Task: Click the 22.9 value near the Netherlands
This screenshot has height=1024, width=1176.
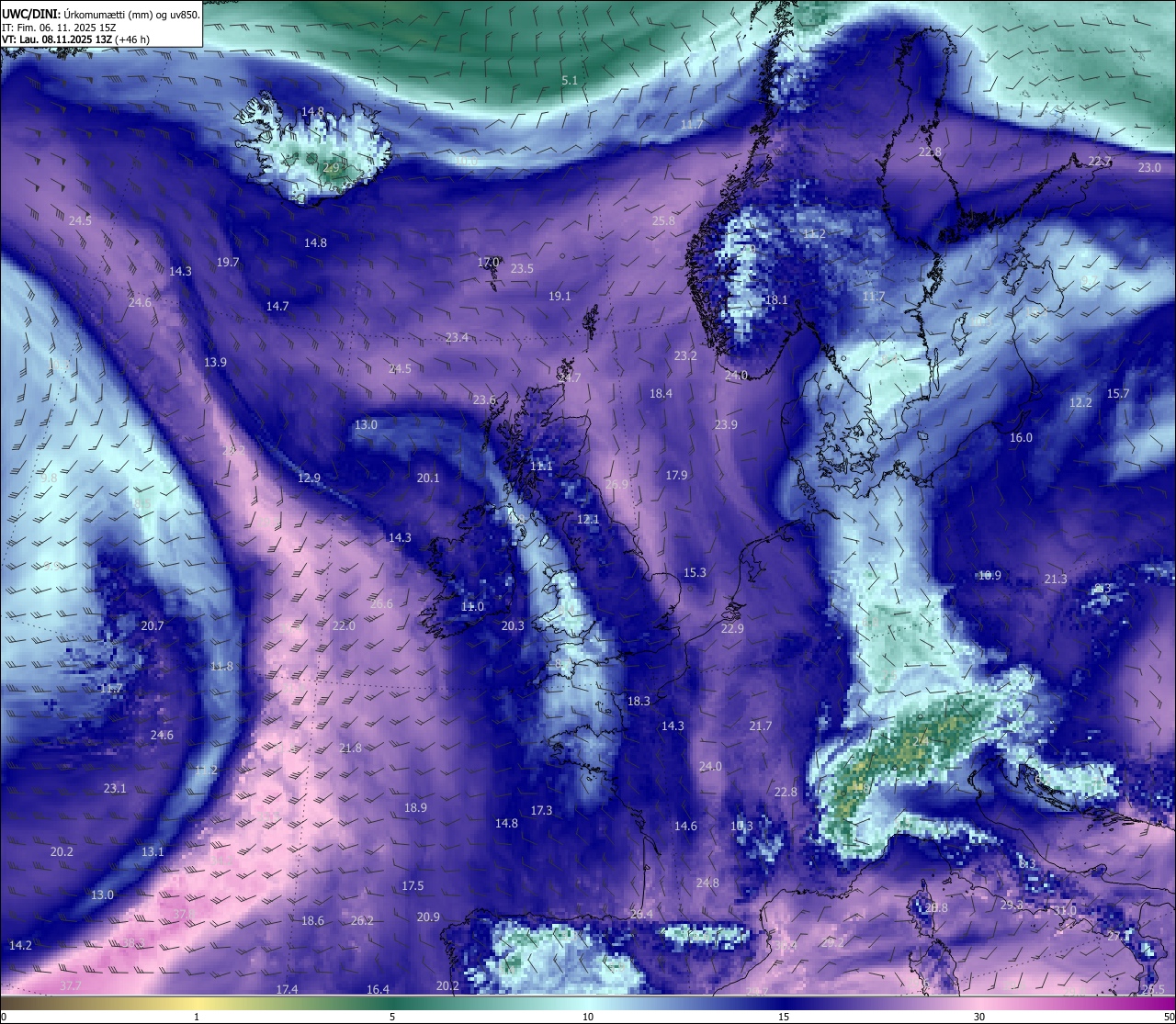Action: tap(732, 628)
